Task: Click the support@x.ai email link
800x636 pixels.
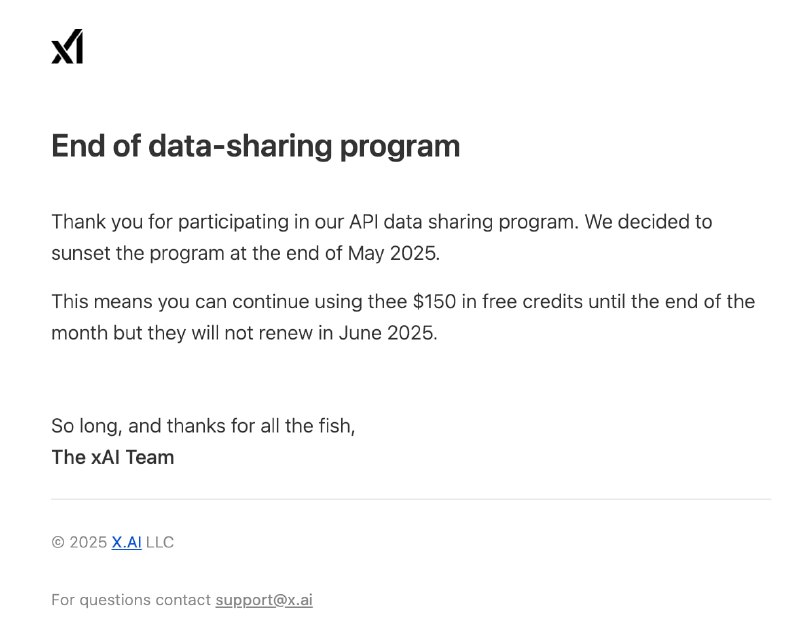Action: tap(264, 600)
